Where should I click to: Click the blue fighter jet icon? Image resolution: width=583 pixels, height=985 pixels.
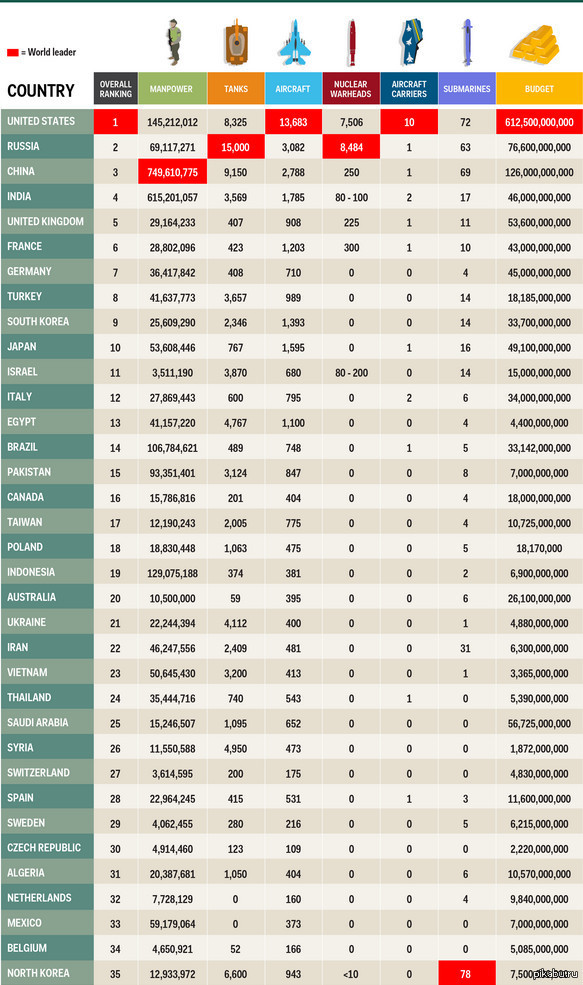pos(294,43)
